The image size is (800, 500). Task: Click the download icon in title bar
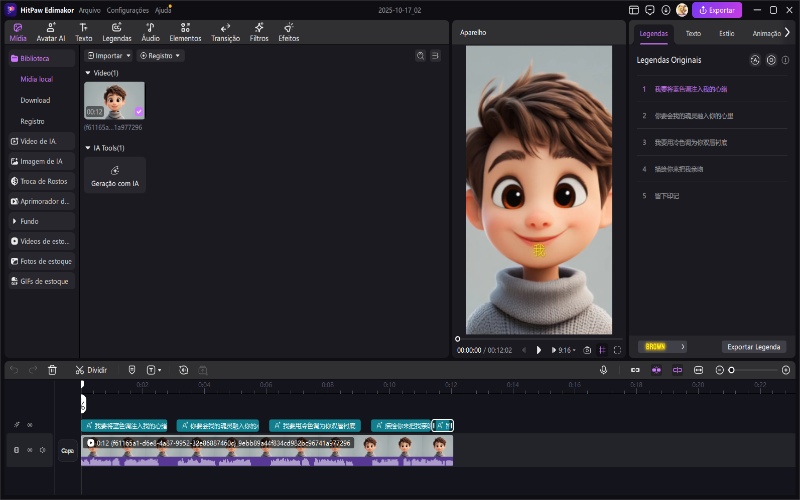point(666,10)
